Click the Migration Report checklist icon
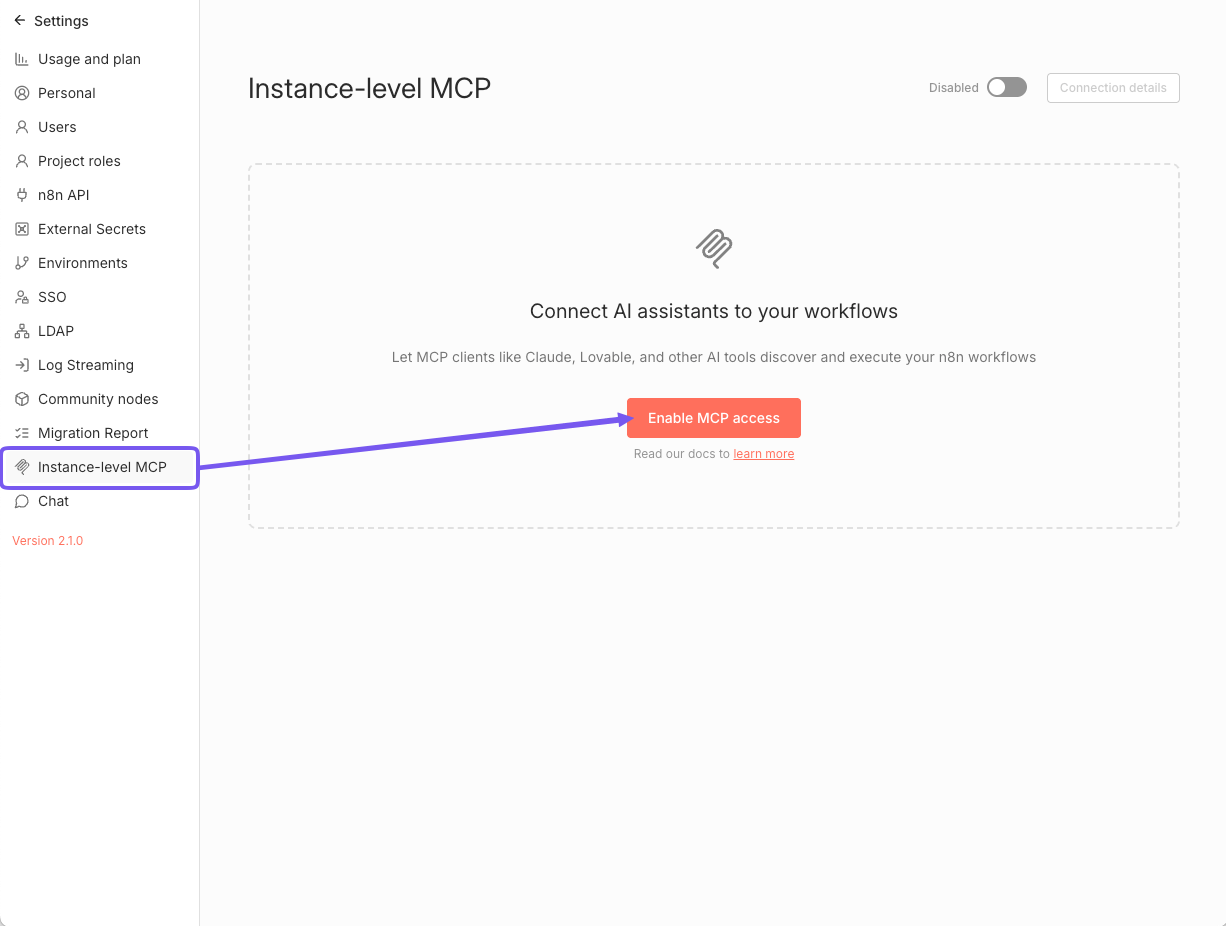The width and height of the screenshot is (1226, 926). (22, 433)
